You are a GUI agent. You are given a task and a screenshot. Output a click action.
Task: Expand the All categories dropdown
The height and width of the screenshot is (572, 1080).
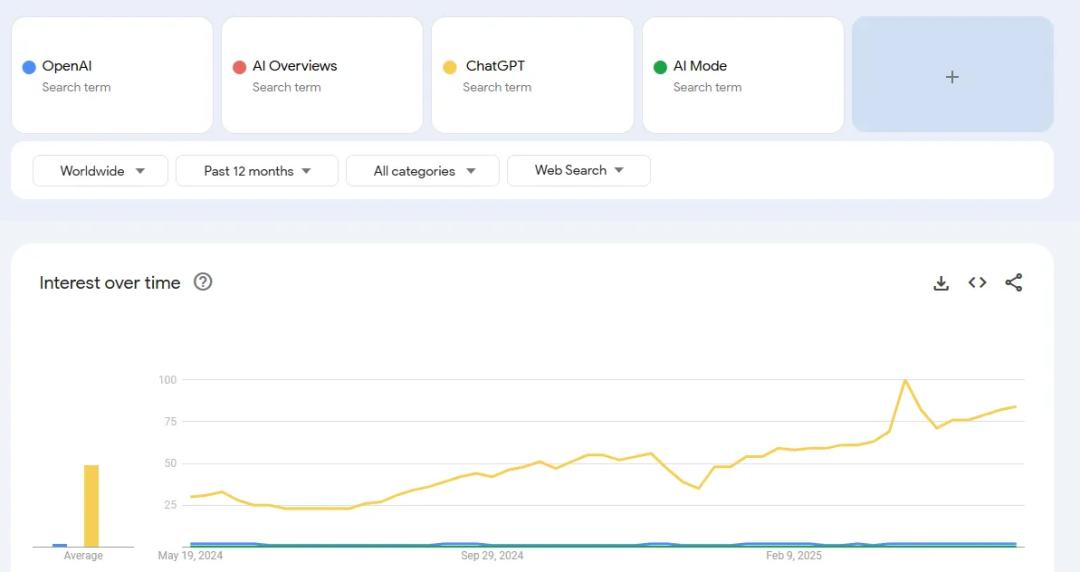click(x=422, y=171)
